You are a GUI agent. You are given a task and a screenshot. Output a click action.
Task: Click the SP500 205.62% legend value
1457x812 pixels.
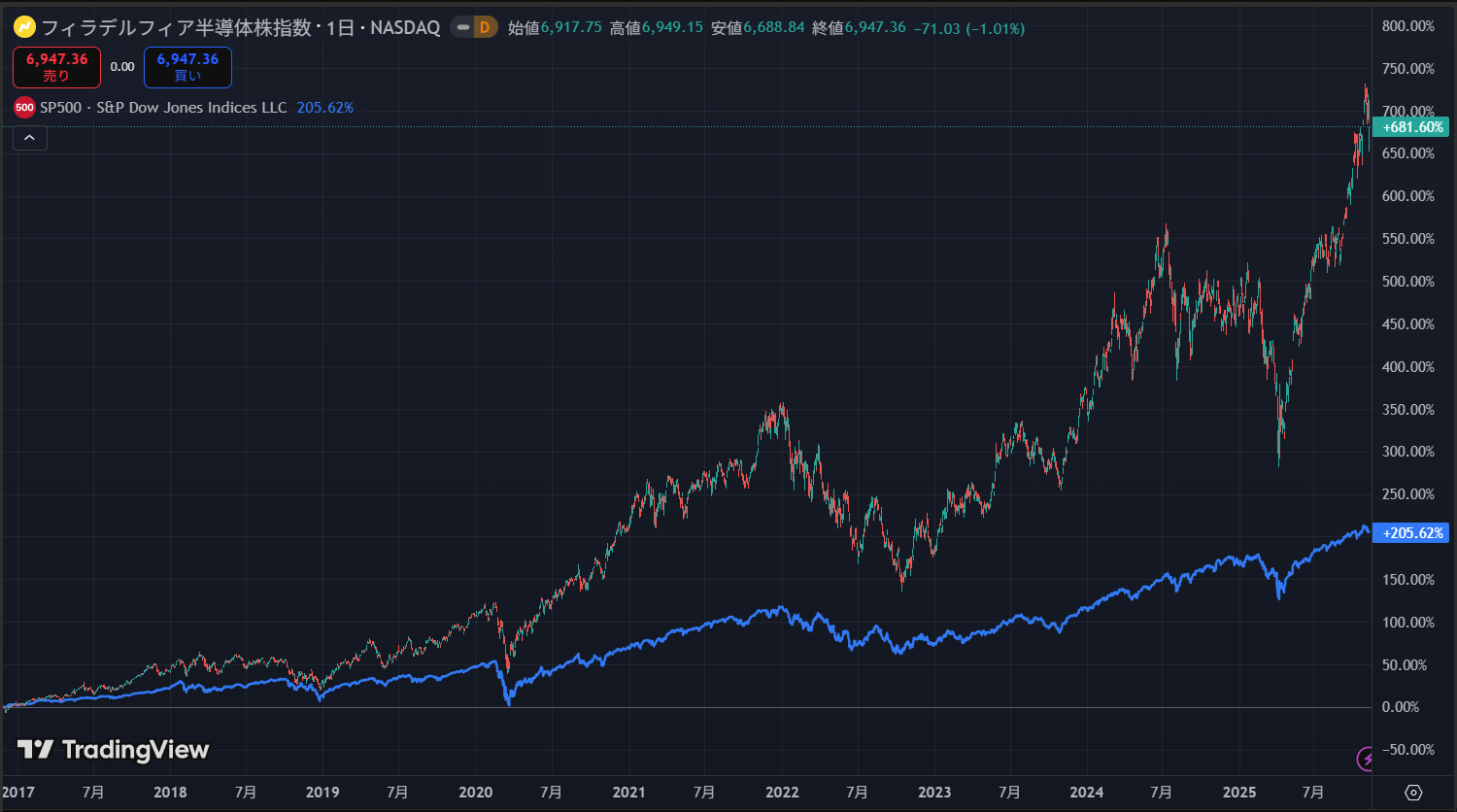pos(324,108)
